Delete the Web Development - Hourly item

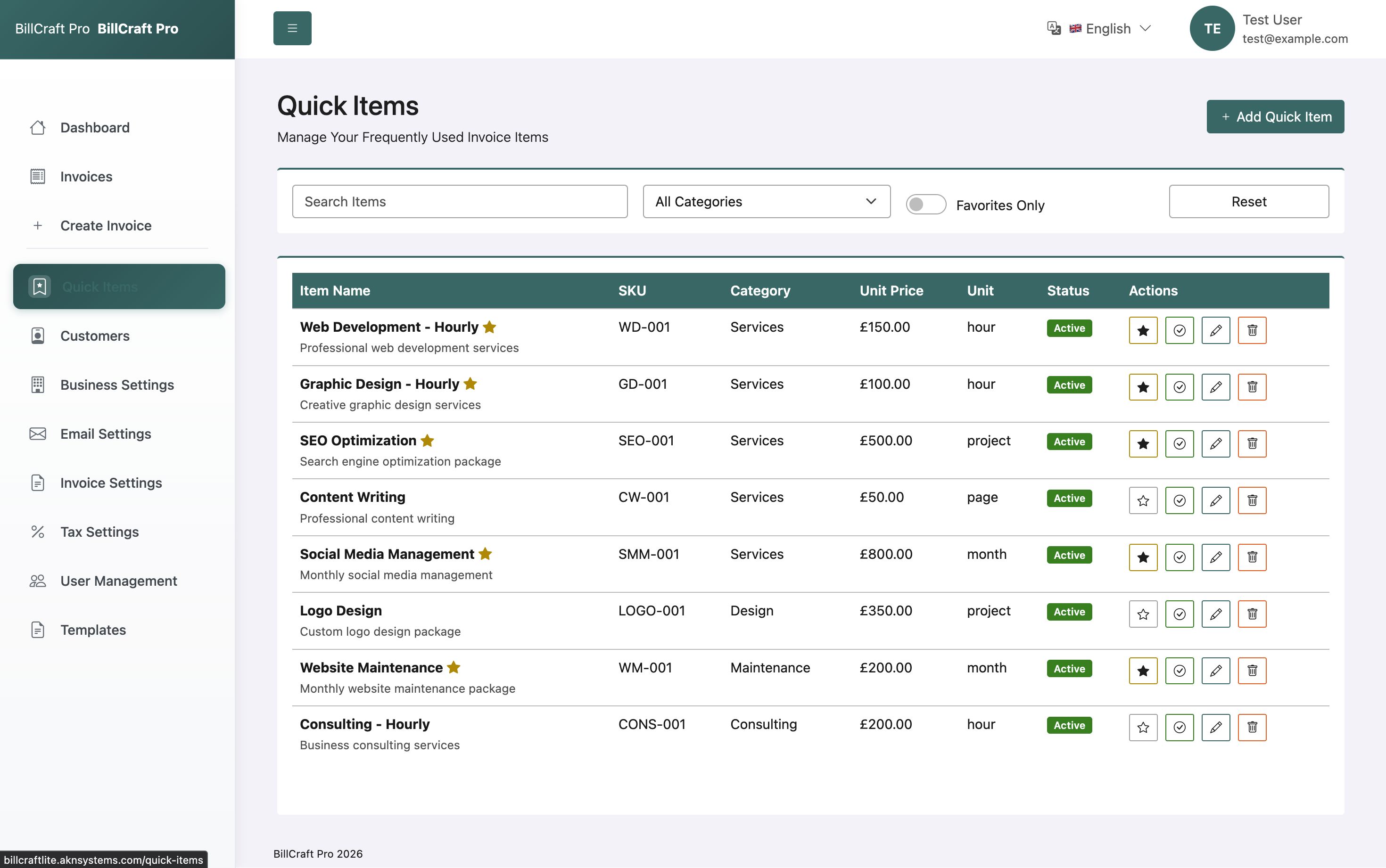click(1252, 330)
